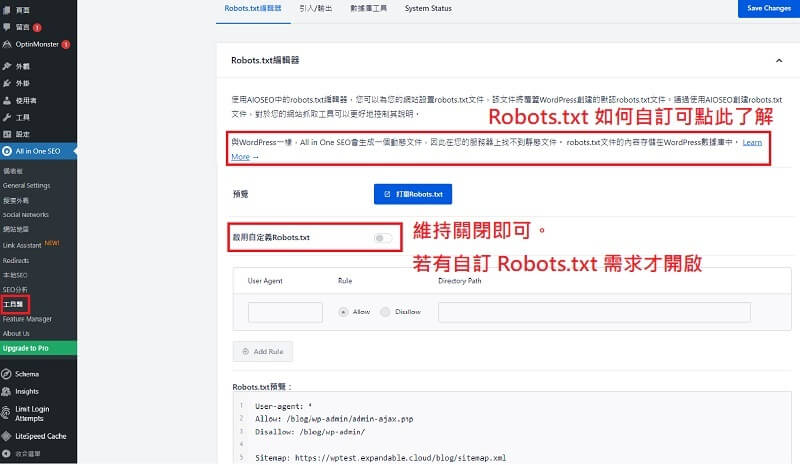Image resolution: width=800 pixels, height=465 pixels.
Task: Open the Schema compass icon
Action: tap(6, 374)
